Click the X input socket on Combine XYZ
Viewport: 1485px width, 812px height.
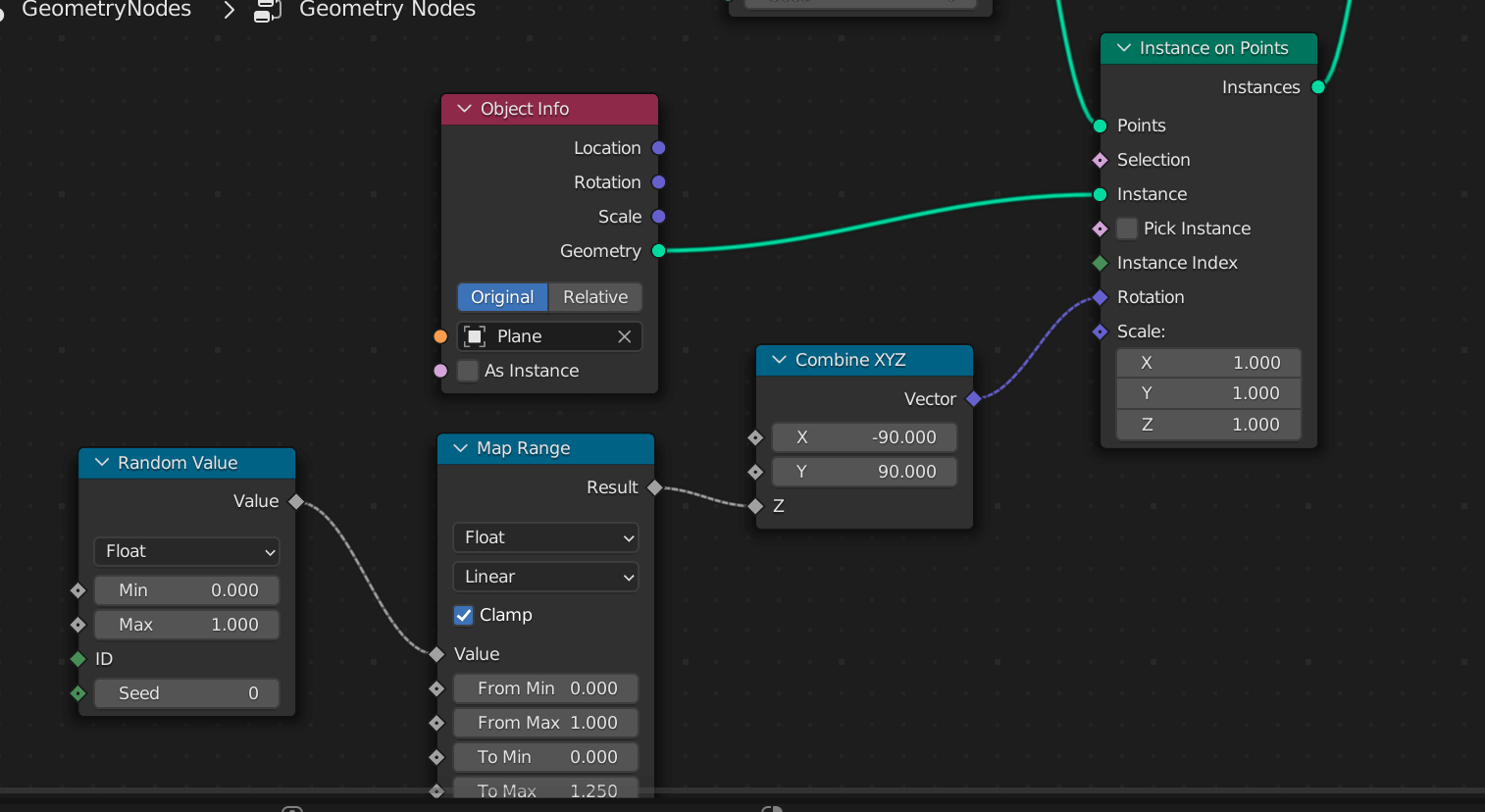click(x=755, y=437)
